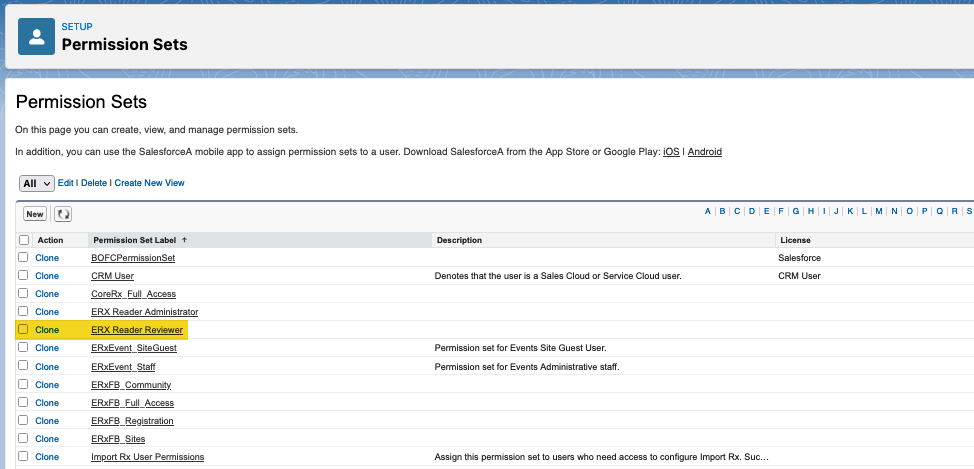Click Edit next to the view selector
This screenshot has width=974, height=469.
[x=66, y=183]
